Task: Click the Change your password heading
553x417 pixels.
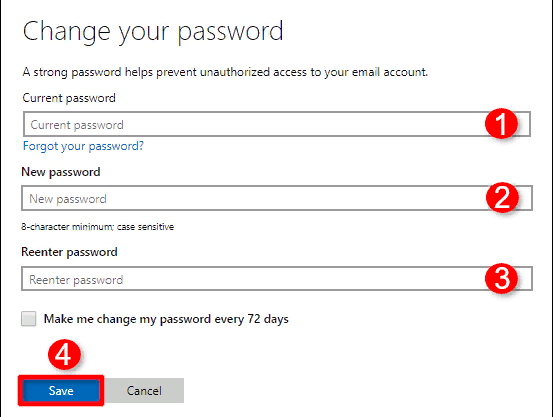Action: pyautogui.click(x=153, y=32)
